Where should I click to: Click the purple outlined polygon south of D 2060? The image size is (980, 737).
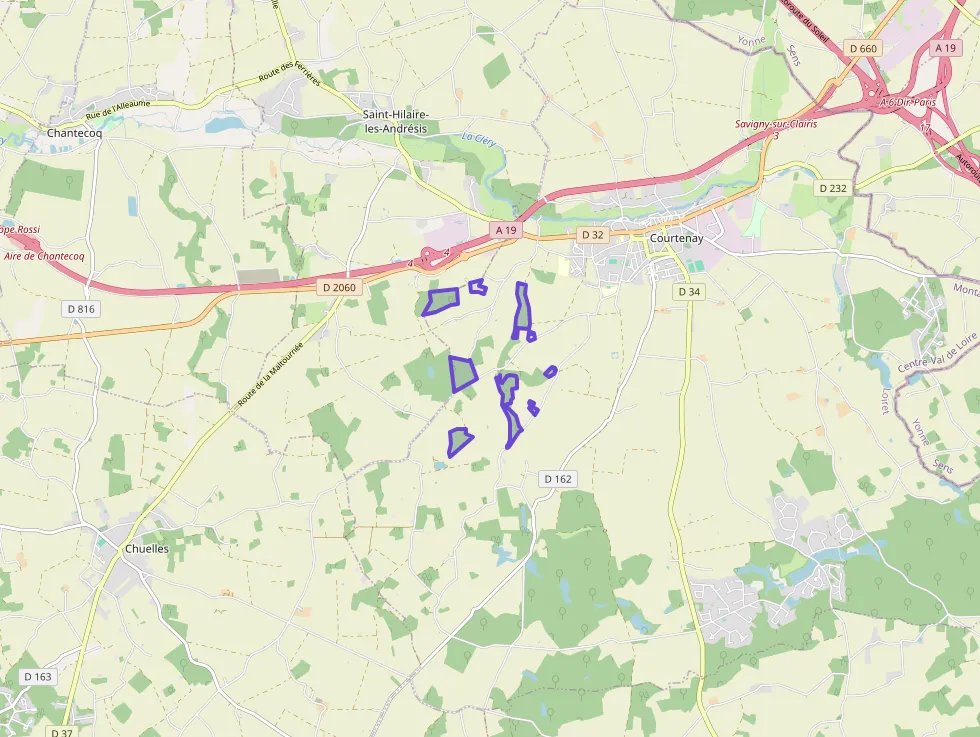(x=442, y=301)
